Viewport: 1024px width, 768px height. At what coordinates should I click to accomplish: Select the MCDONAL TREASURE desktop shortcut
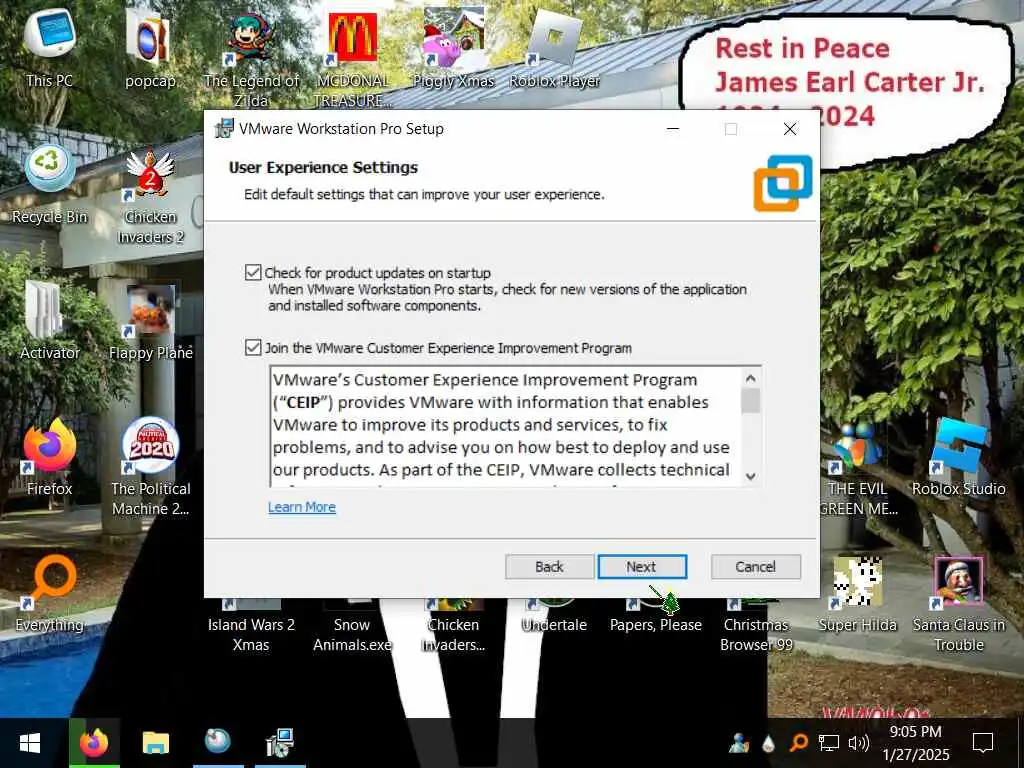tap(353, 59)
